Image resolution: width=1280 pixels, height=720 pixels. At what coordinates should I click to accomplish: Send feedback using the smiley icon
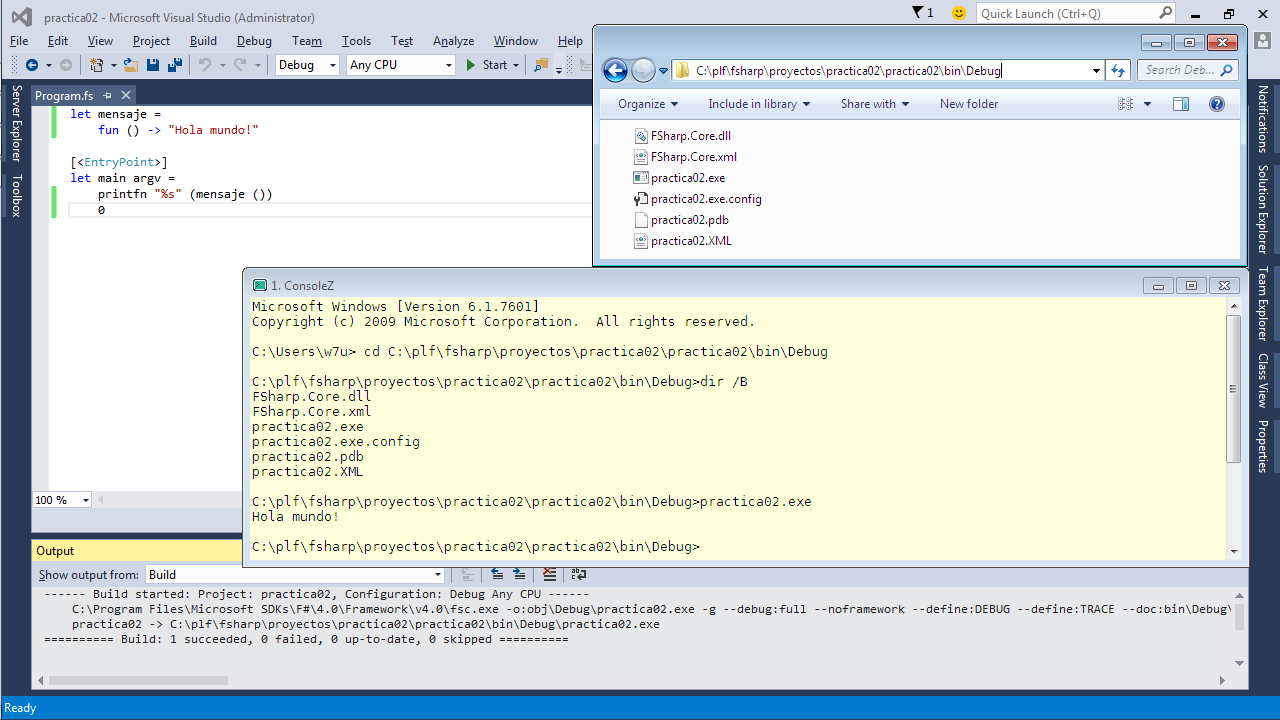pos(959,13)
